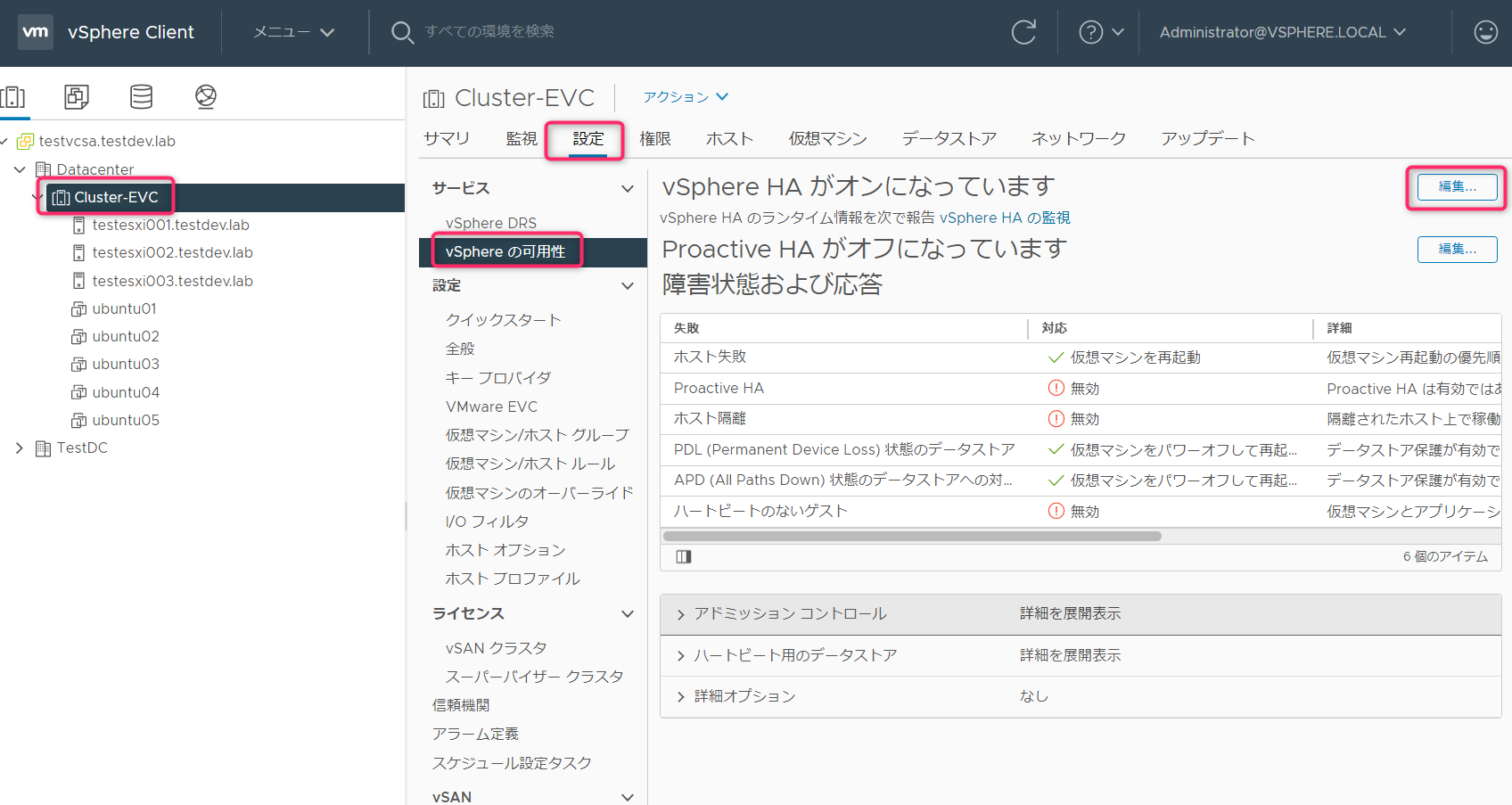Open クイックスタート settings
This screenshot has width=1512, height=805.
(503, 320)
